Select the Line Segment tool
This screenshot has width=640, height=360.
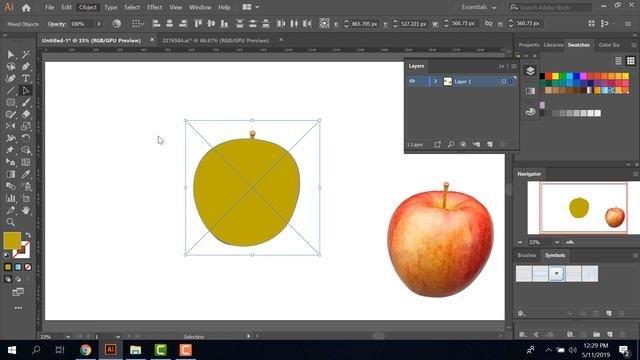pos(11,90)
